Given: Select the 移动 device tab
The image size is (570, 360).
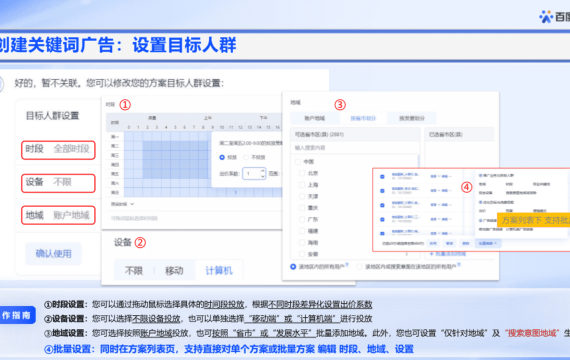Looking at the screenshot, I should (174, 271).
